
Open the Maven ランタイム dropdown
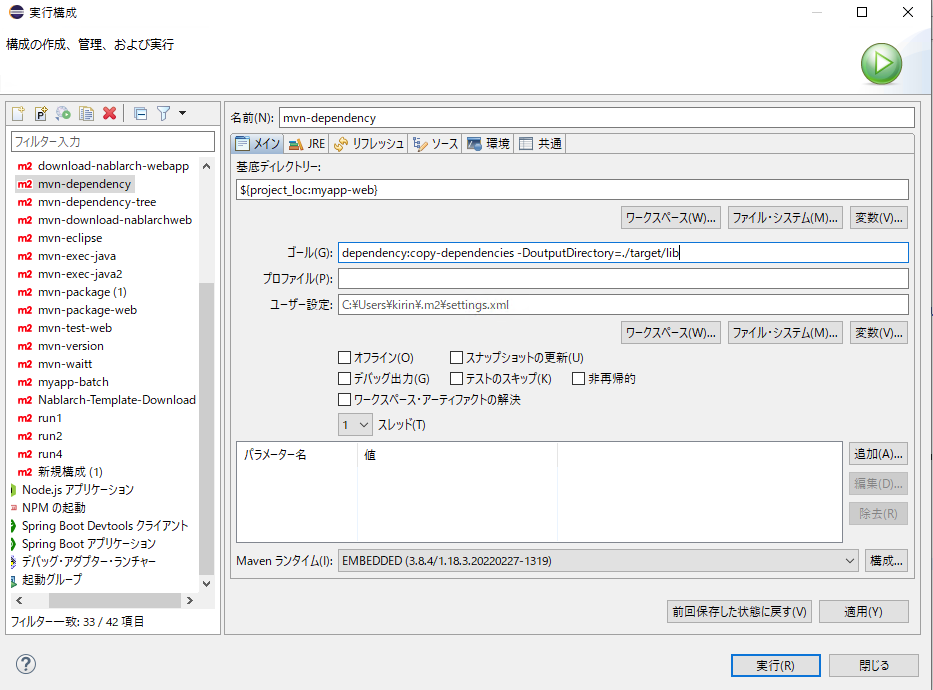pos(598,561)
